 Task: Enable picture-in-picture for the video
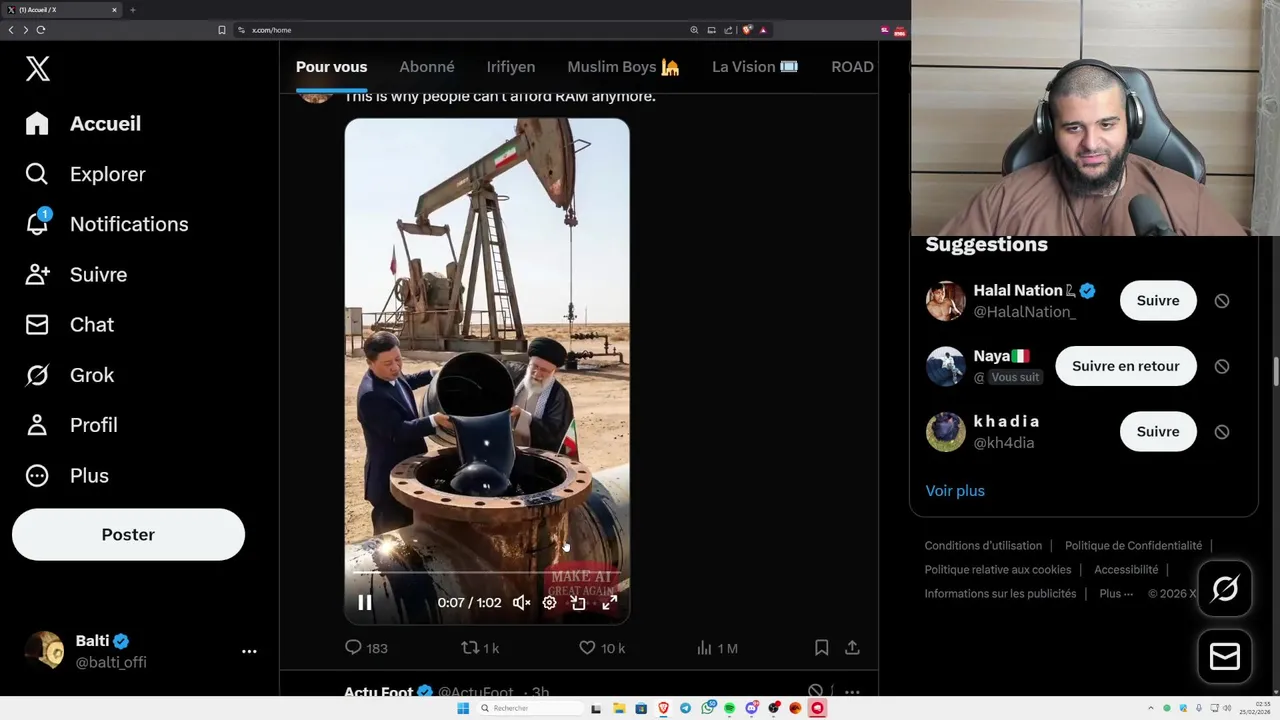(578, 602)
